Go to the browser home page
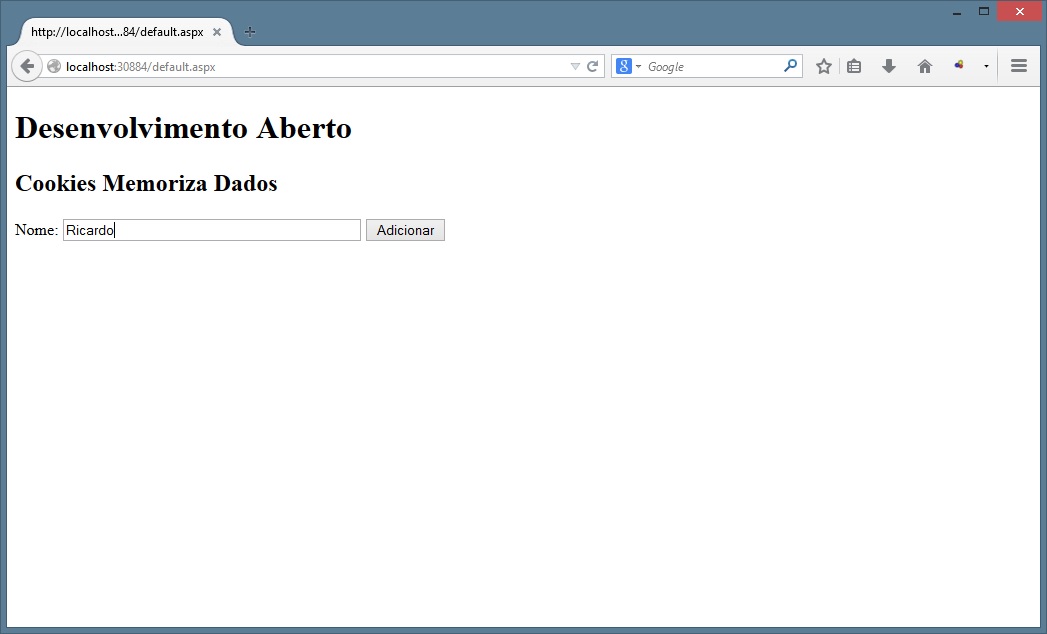The width and height of the screenshot is (1047, 634). coord(925,67)
